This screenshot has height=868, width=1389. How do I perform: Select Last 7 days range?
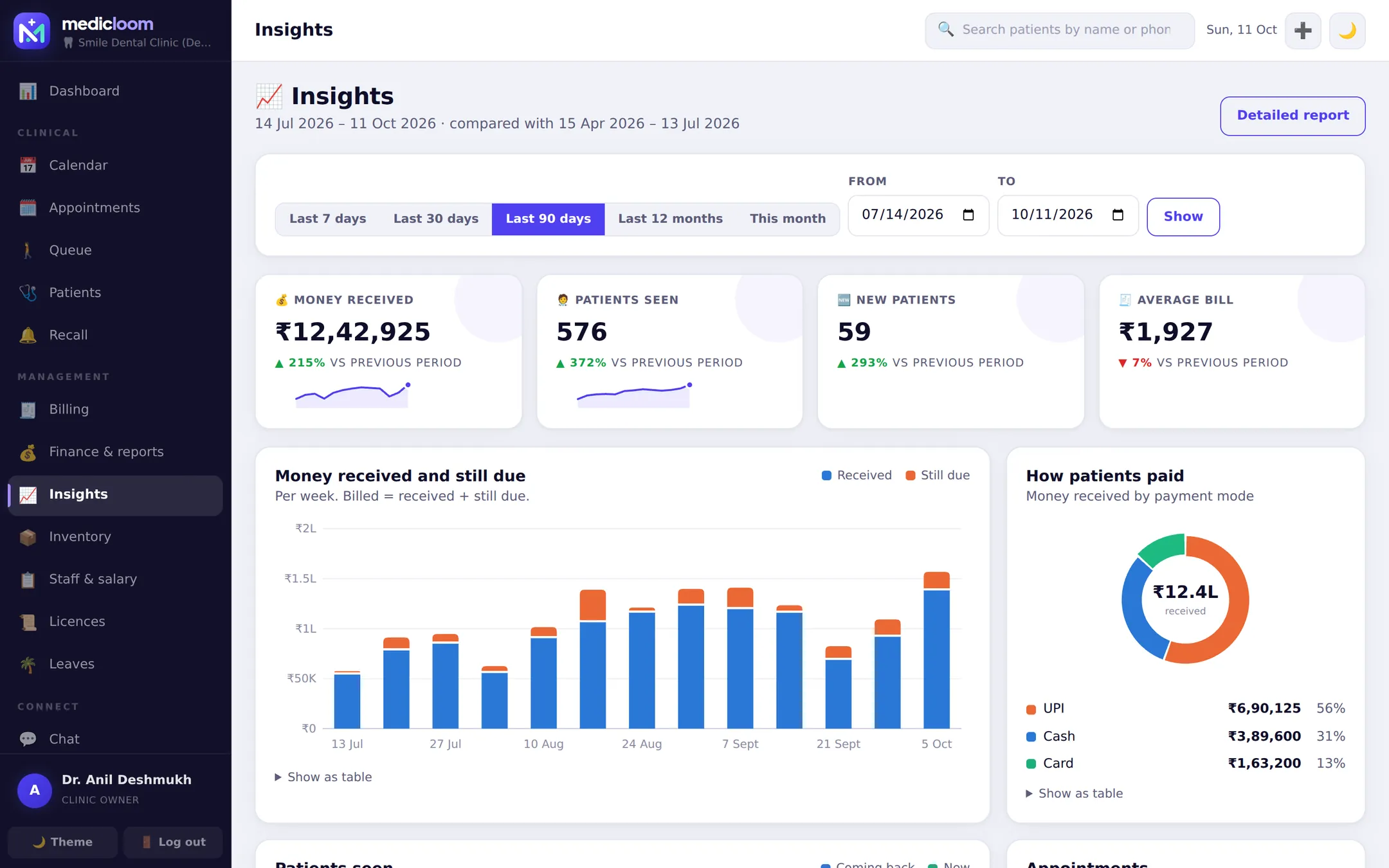tap(327, 219)
